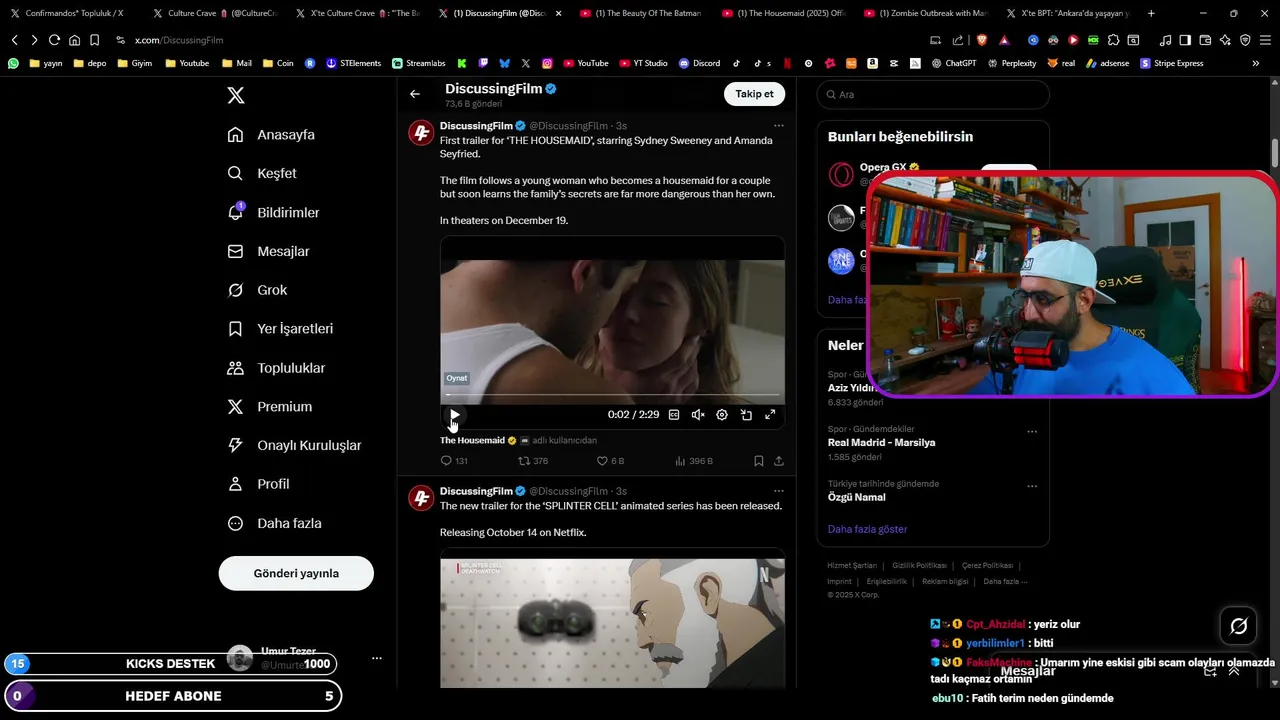This screenshot has width=1280, height=720.
Task: Bookmark page via address bar icon
Action: [x=94, y=40]
